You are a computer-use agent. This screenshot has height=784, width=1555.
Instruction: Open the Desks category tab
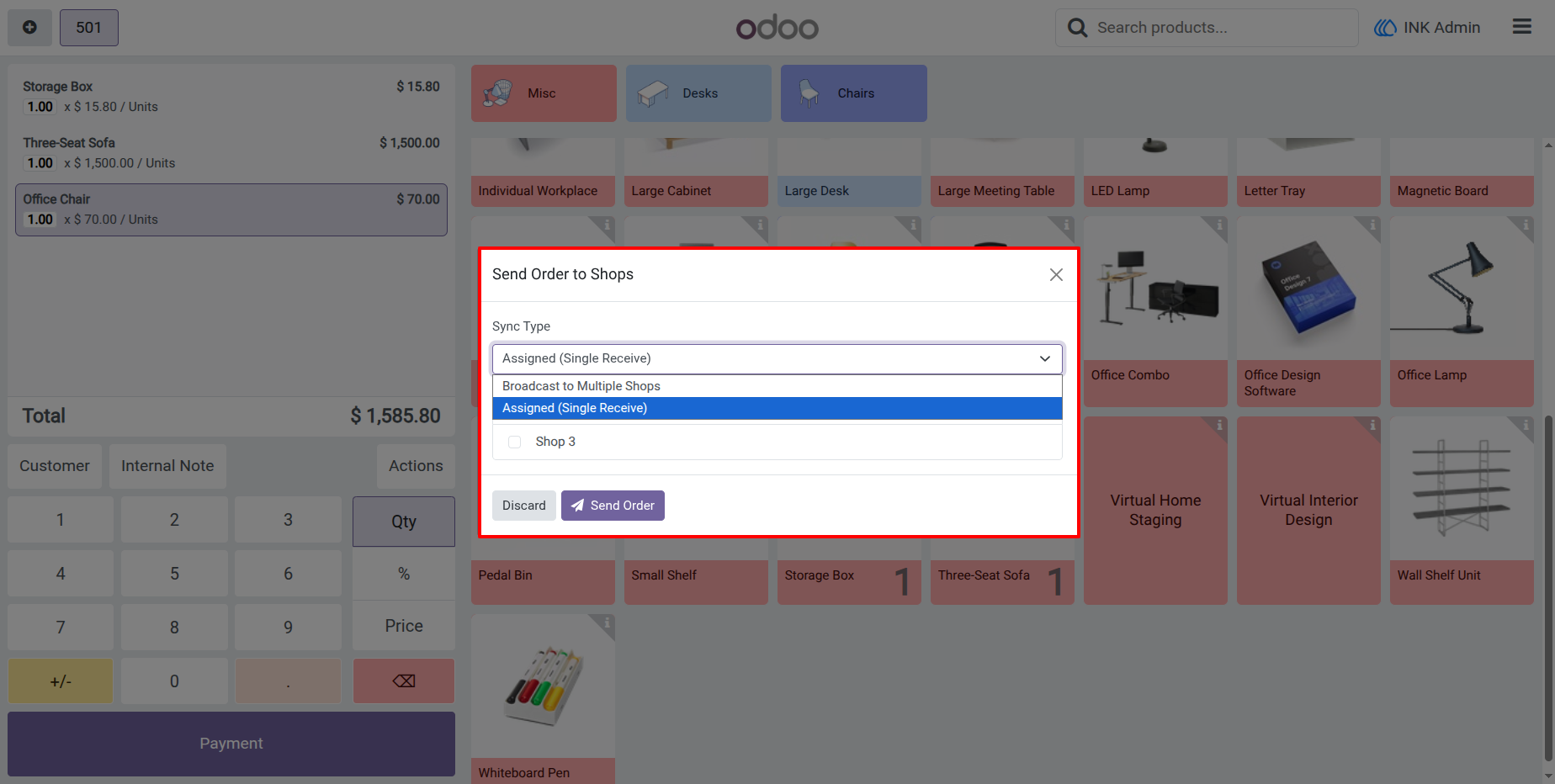click(x=698, y=93)
